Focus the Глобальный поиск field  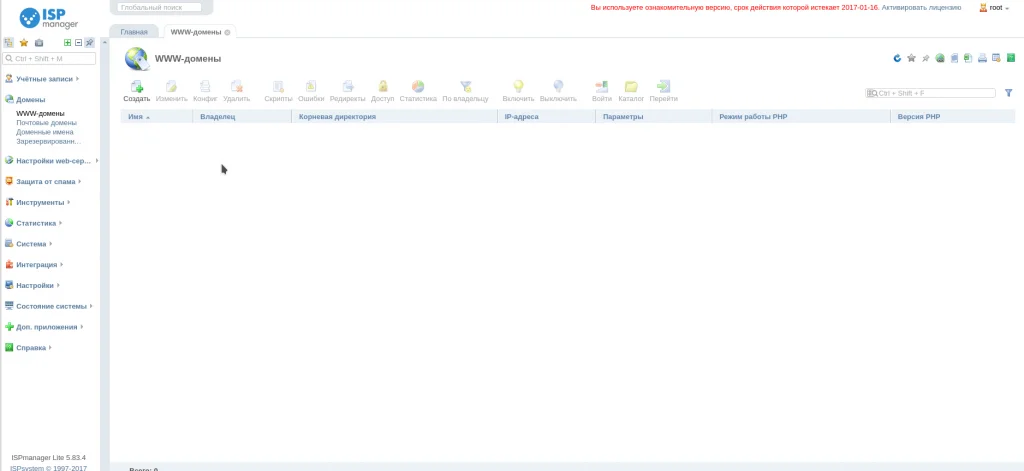159,7
